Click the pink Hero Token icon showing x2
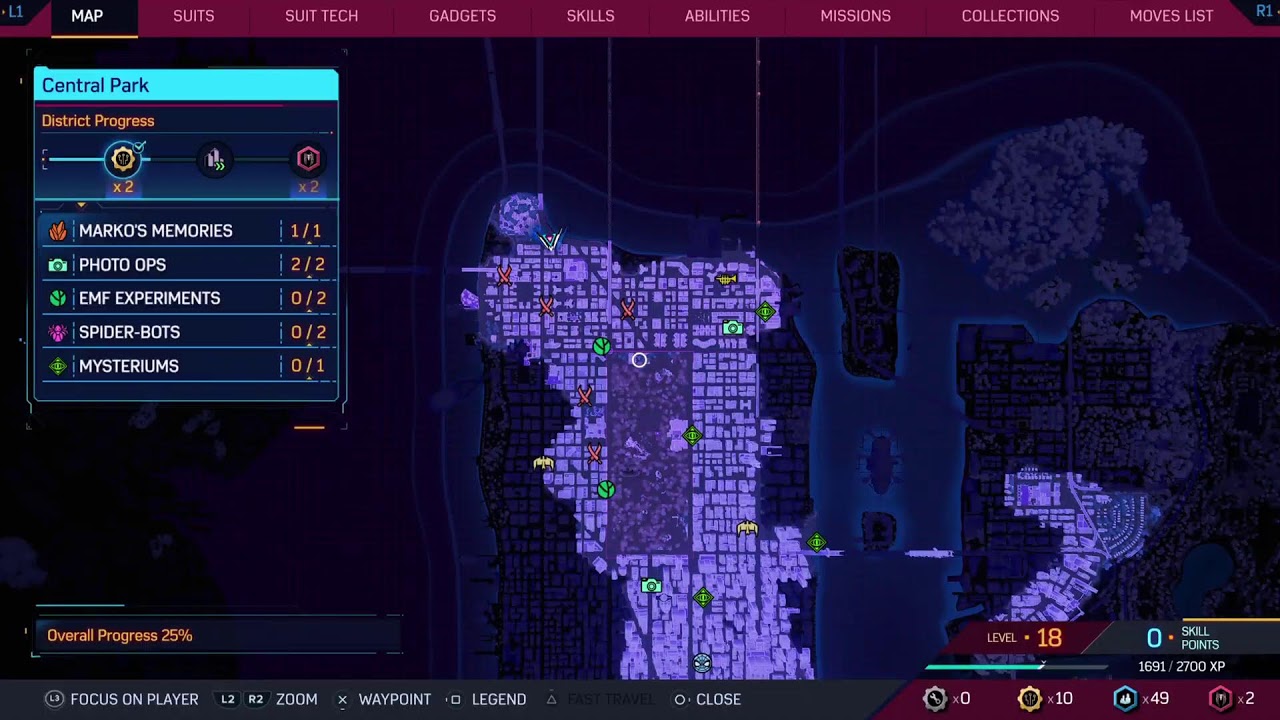Image resolution: width=1280 pixels, height=720 pixels. pyautogui.click(x=1220, y=699)
